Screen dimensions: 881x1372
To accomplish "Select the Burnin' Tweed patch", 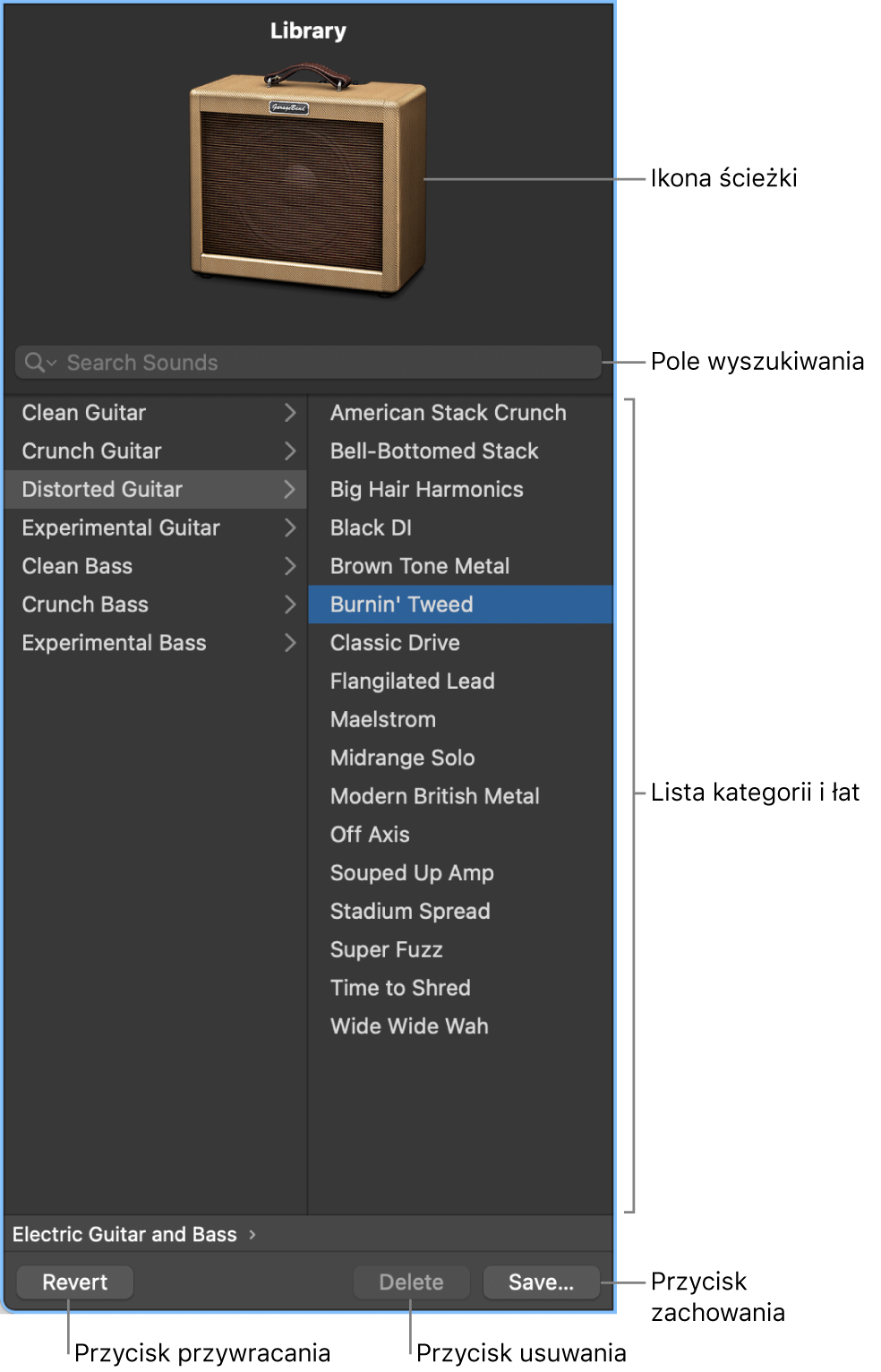I will [401, 605].
